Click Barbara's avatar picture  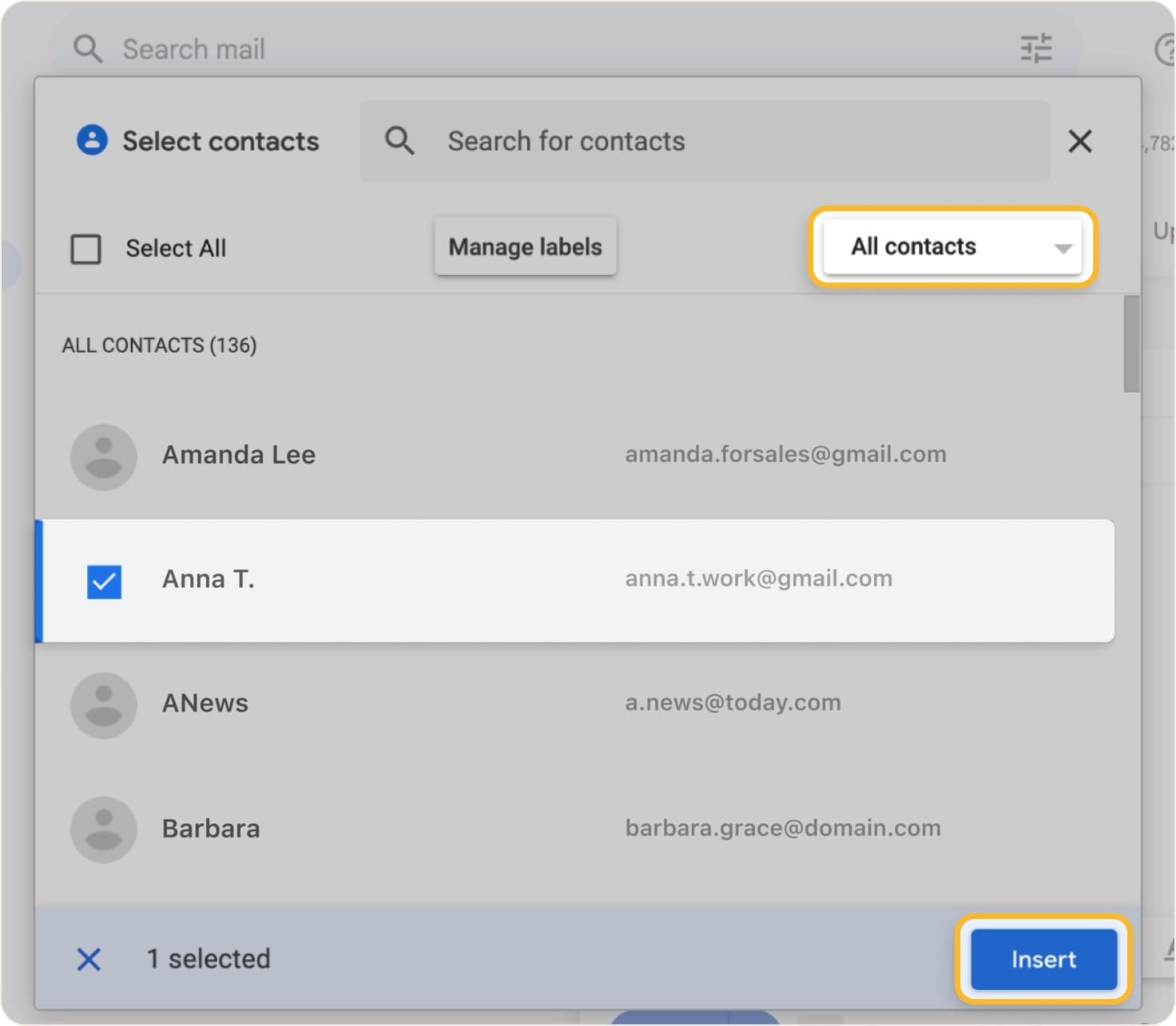(103, 829)
